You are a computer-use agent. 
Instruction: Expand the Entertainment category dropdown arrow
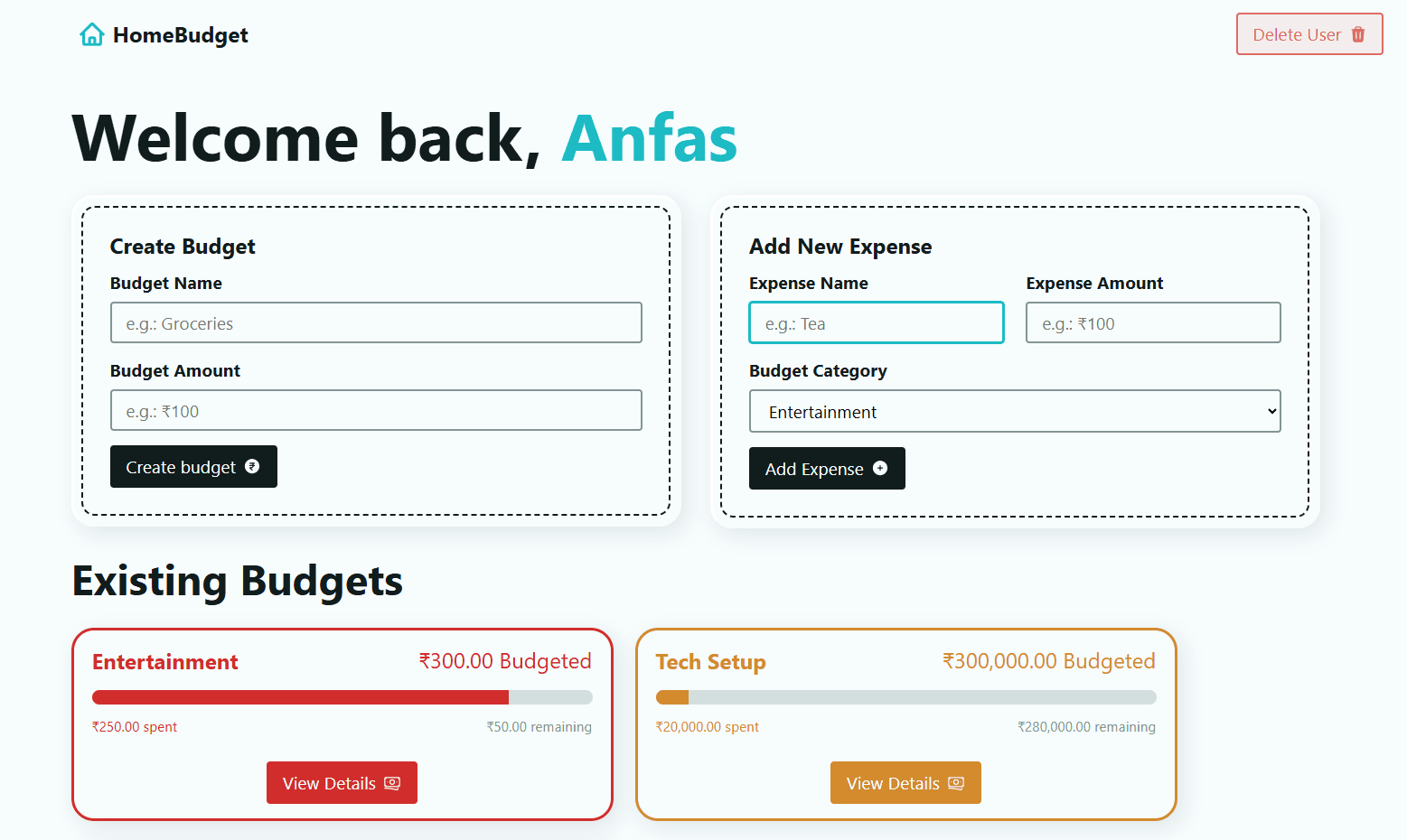pyautogui.click(x=1271, y=411)
